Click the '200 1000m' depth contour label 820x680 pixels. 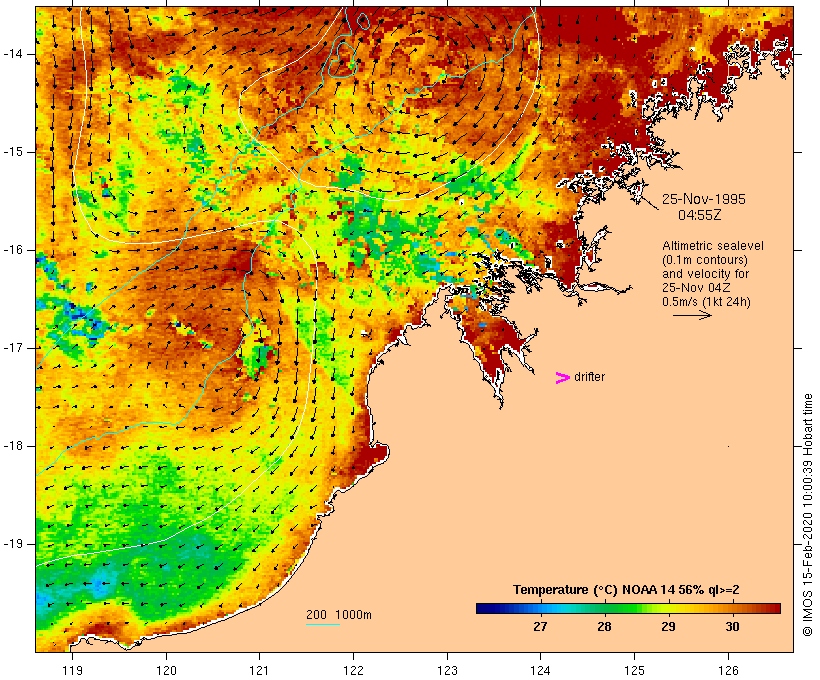pyautogui.click(x=339, y=615)
